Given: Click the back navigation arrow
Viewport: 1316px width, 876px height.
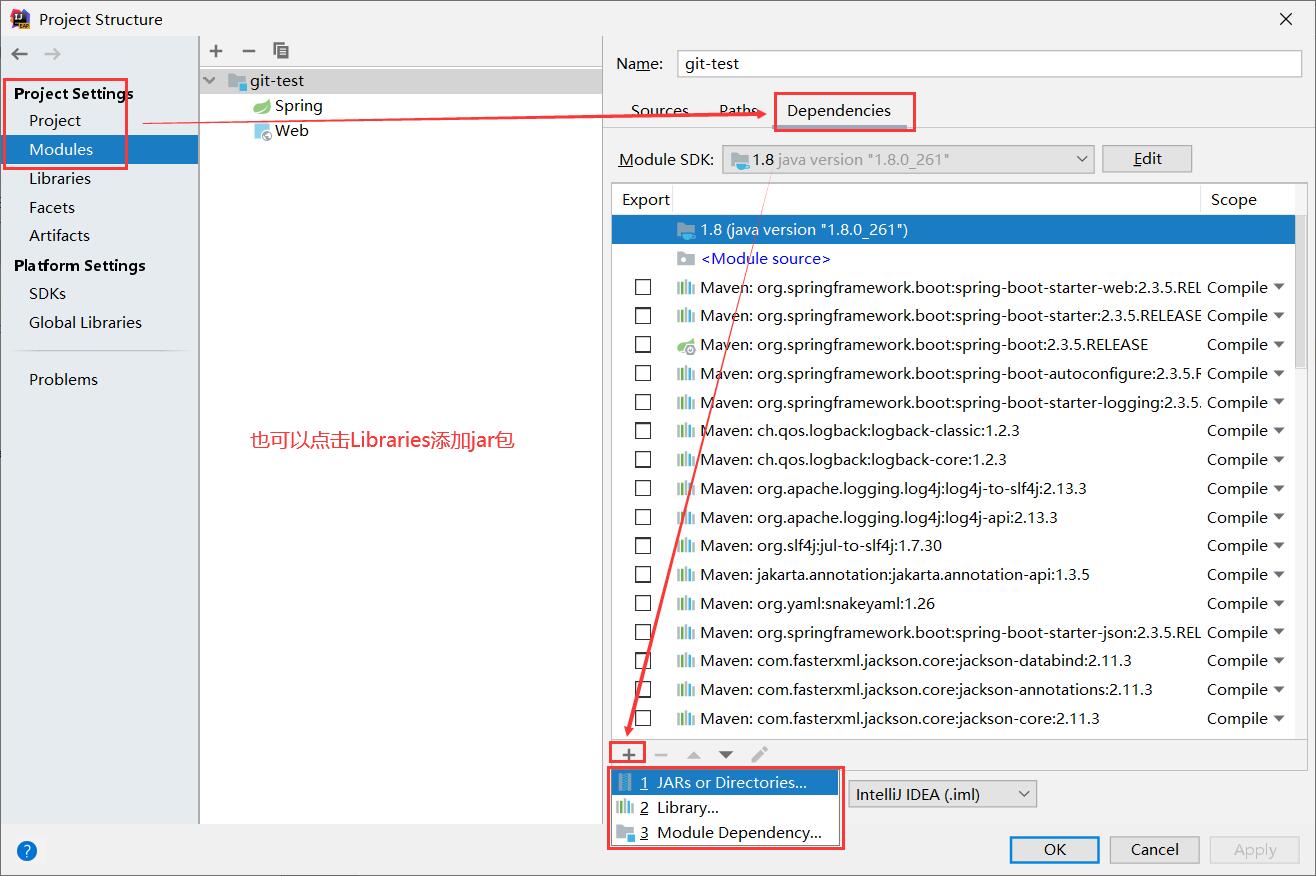Looking at the screenshot, I should tap(20, 54).
